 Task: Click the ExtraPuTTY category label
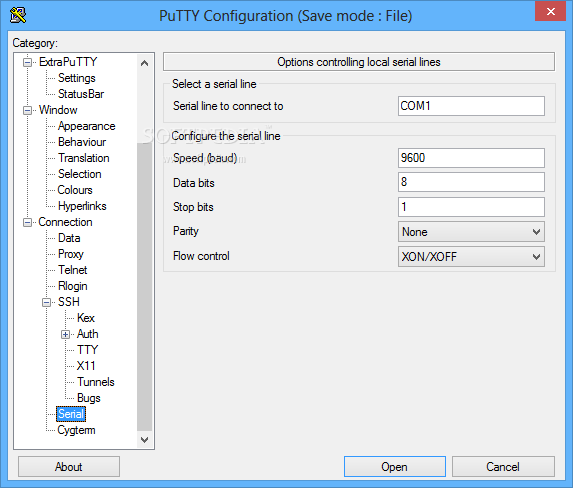pos(68,62)
